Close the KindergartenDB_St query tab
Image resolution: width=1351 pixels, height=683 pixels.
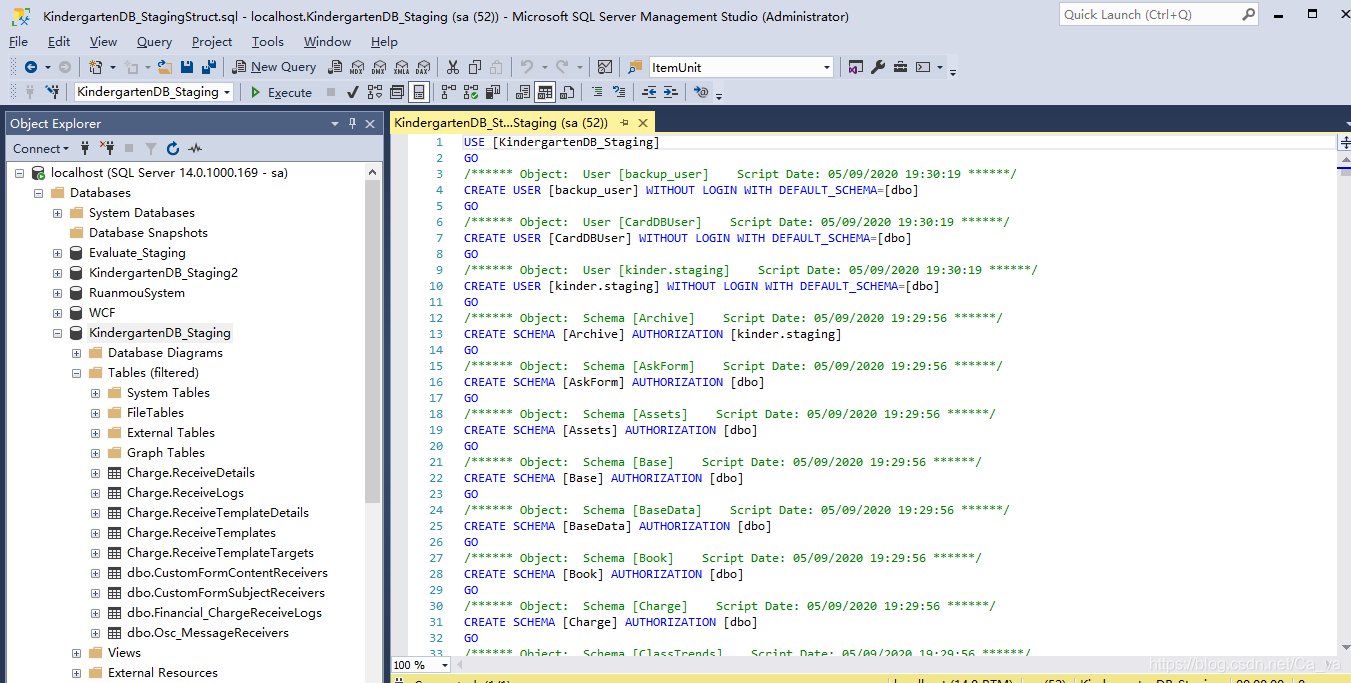(x=643, y=123)
